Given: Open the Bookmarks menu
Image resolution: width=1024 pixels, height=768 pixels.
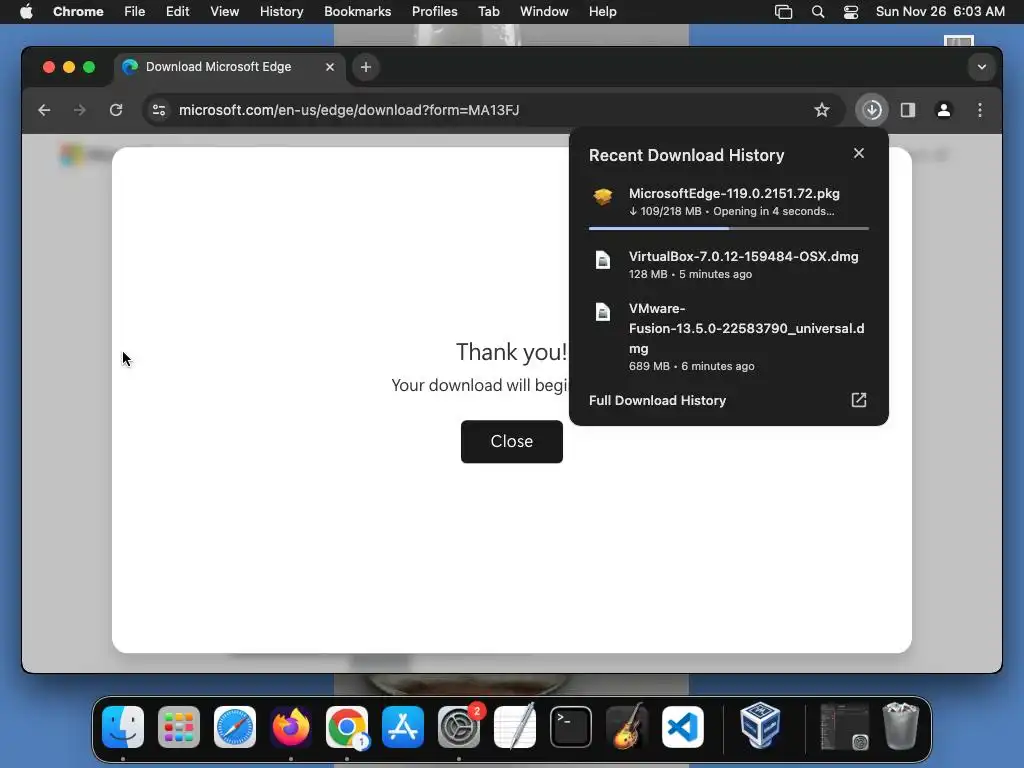Looking at the screenshot, I should 357,12.
